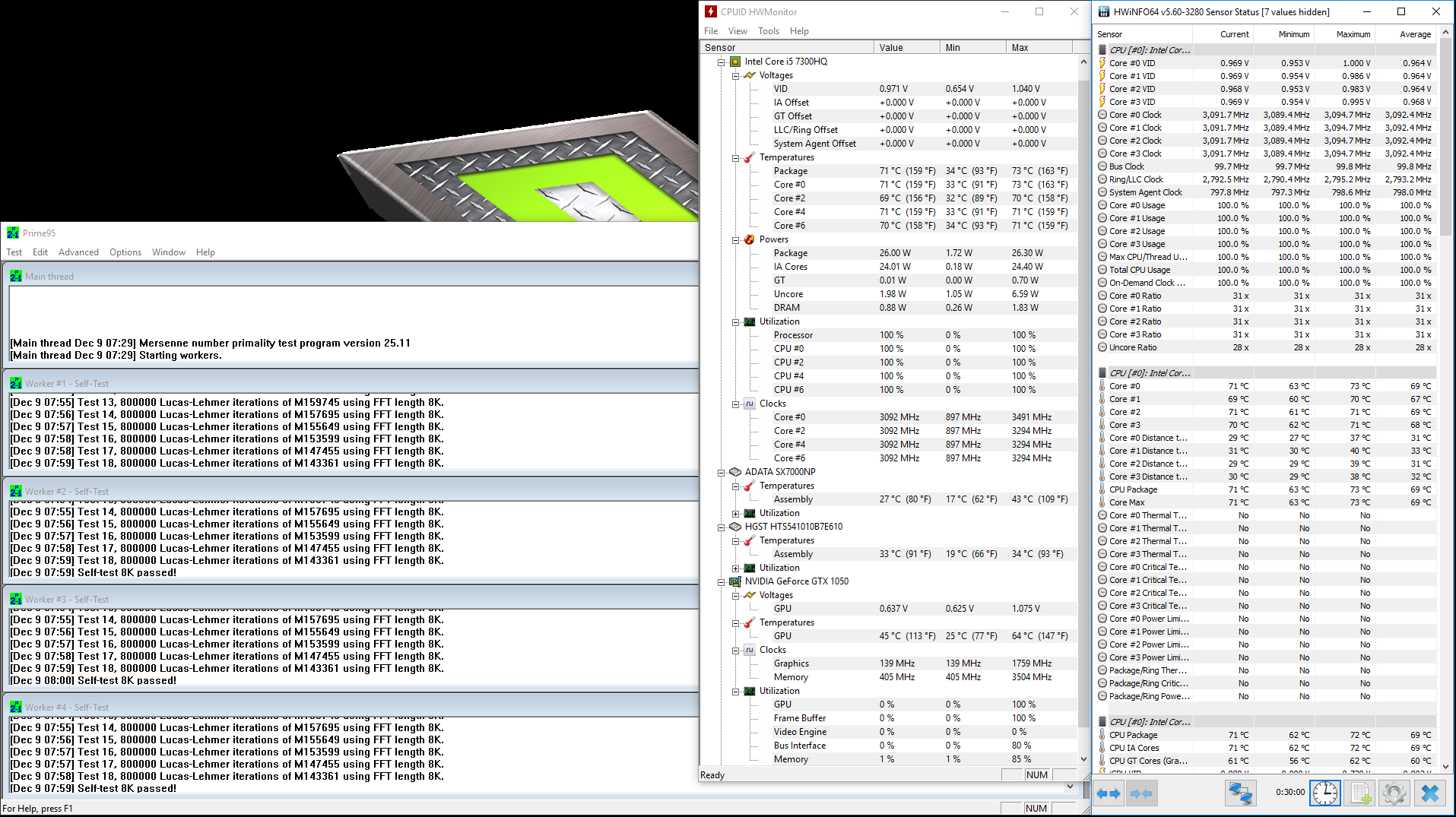Click the thermometer icon beside CPU Package in HWiNFO
Viewport: 1456px width, 817px height.
[1102, 489]
